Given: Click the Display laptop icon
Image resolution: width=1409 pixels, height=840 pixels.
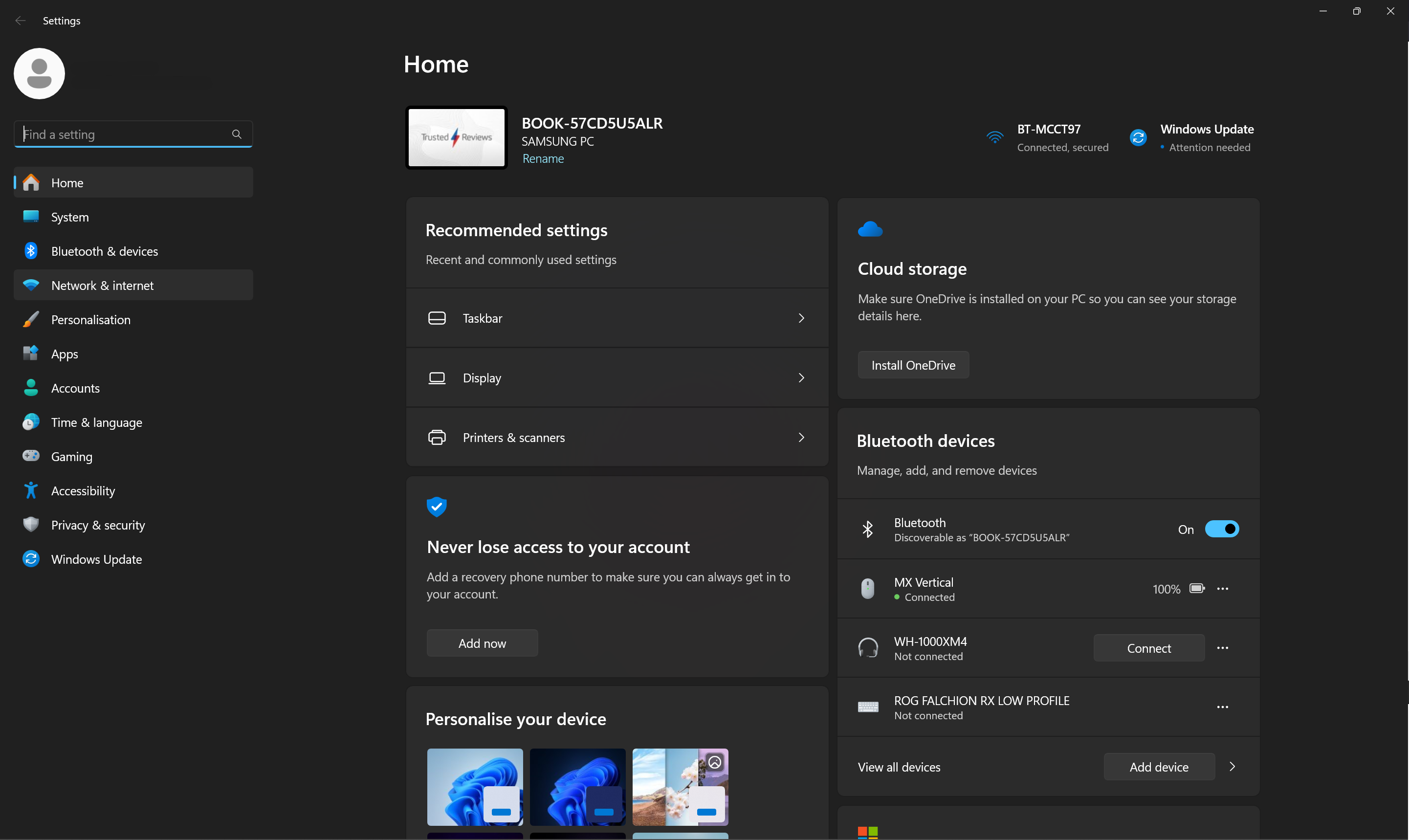Looking at the screenshot, I should (x=437, y=378).
